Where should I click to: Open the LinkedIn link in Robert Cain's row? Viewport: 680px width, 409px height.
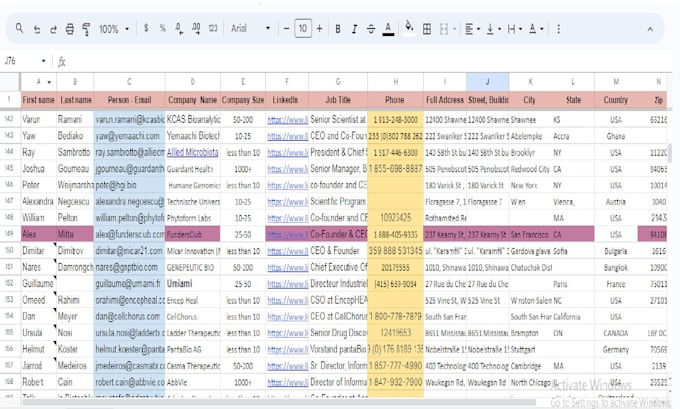click(x=288, y=383)
